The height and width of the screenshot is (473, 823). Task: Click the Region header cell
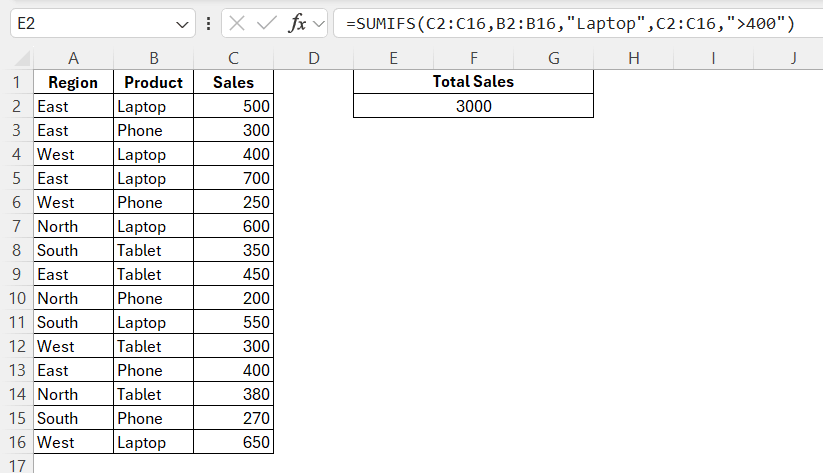click(x=73, y=82)
